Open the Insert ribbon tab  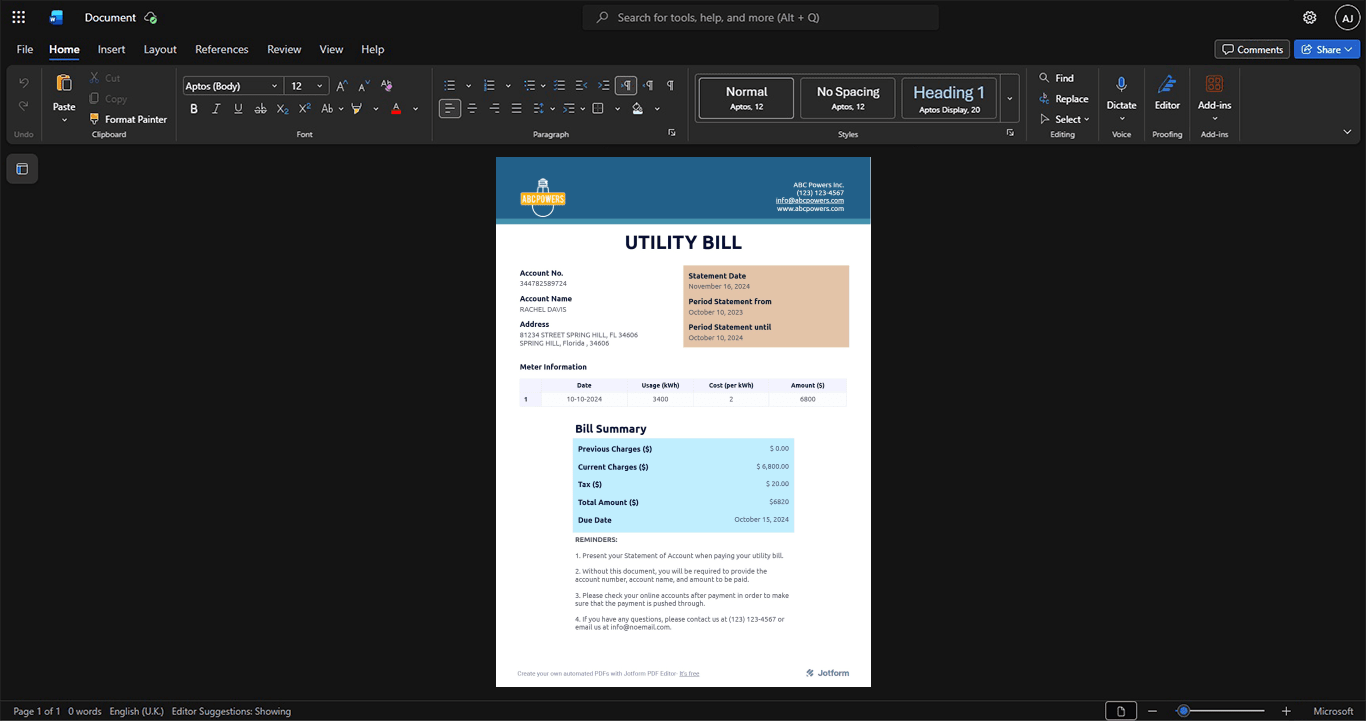pos(111,49)
